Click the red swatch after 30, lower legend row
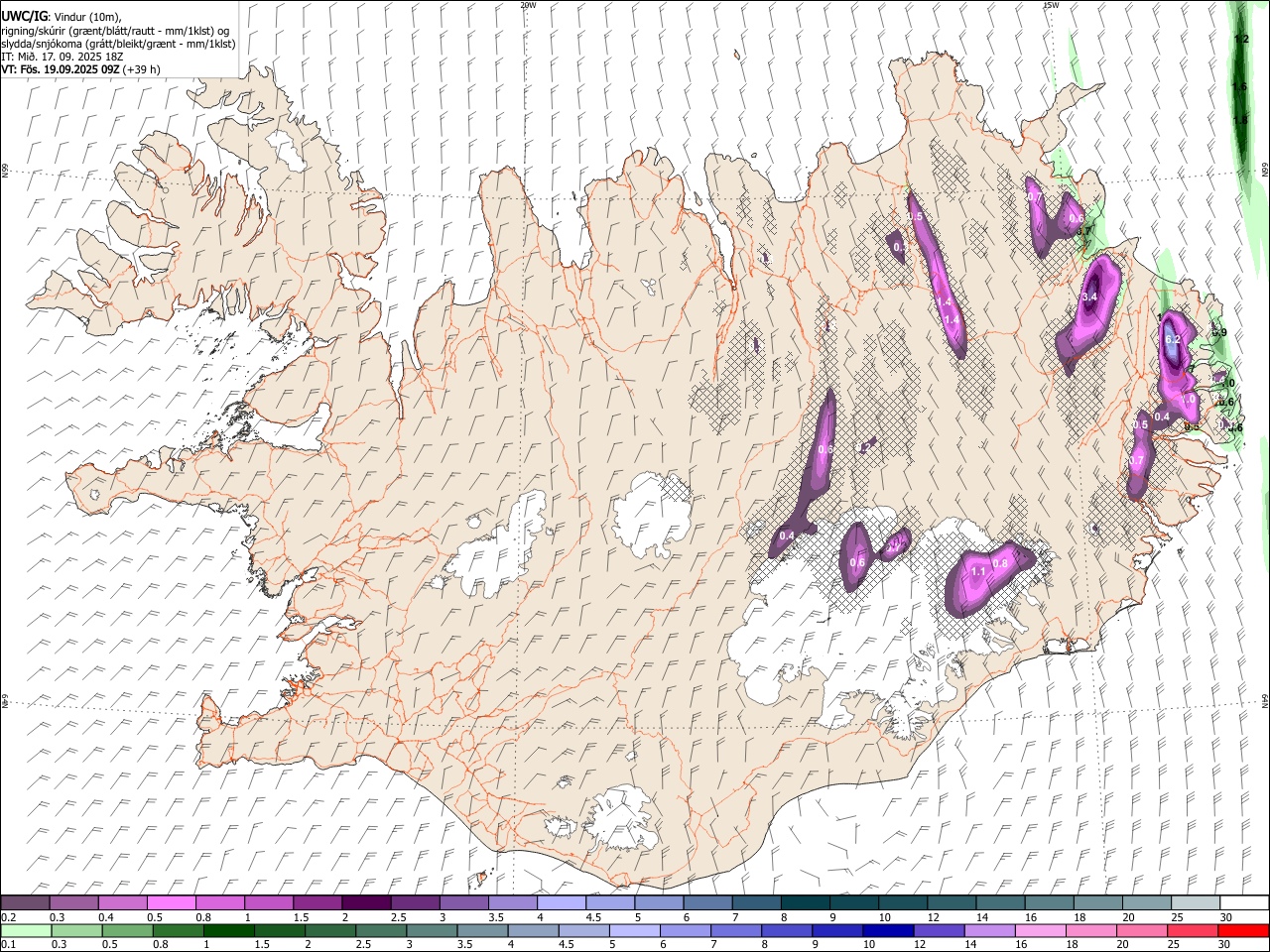Viewport: 1270px width, 952px height. [x=1244, y=931]
